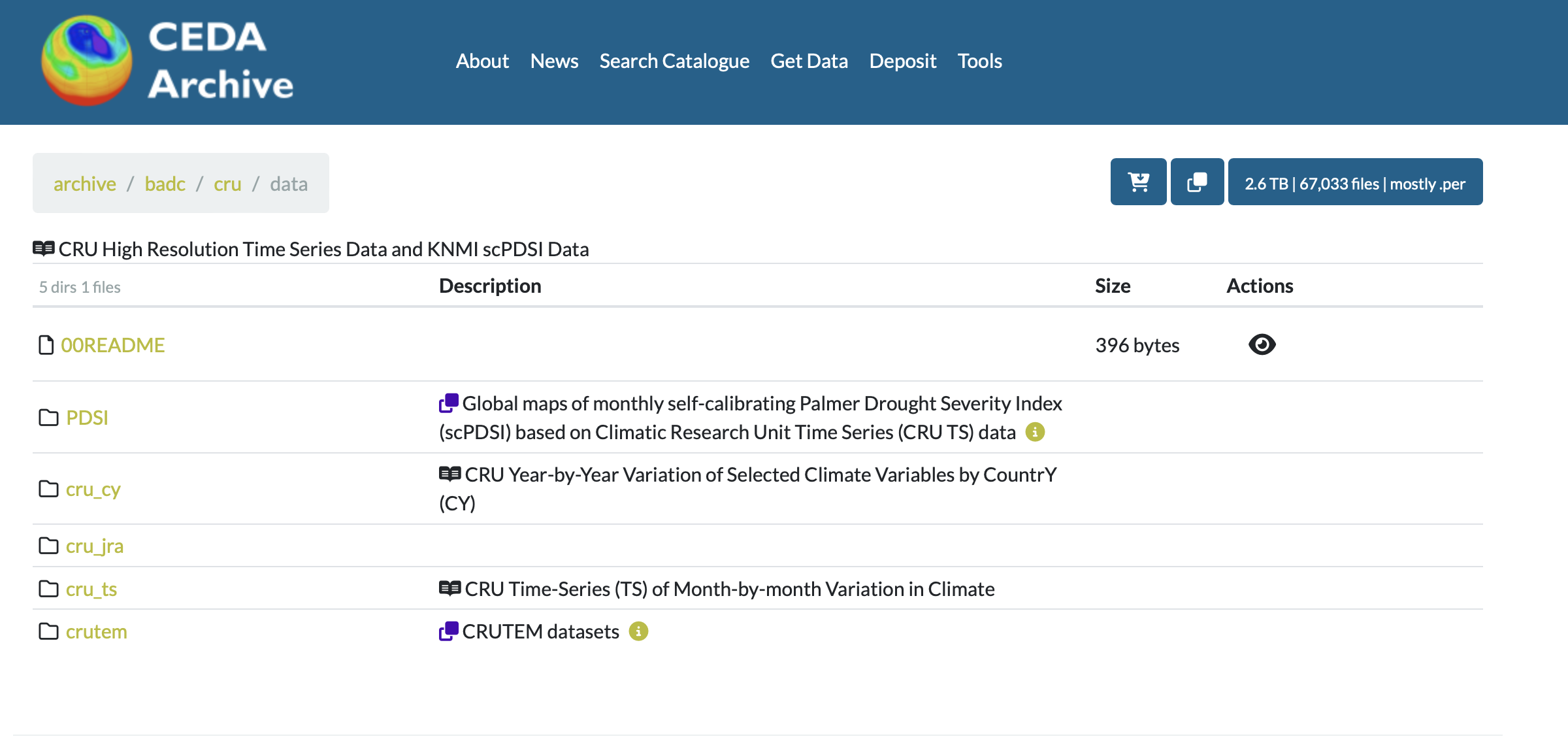Open the 00README file link

click(x=112, y=345)
